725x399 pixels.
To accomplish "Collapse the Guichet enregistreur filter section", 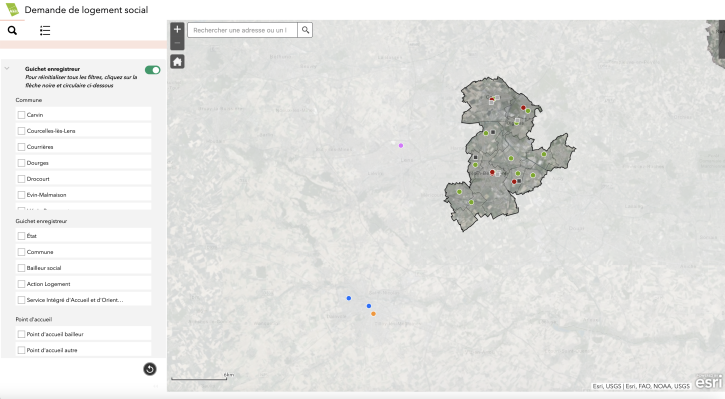I will pos(7,68).
